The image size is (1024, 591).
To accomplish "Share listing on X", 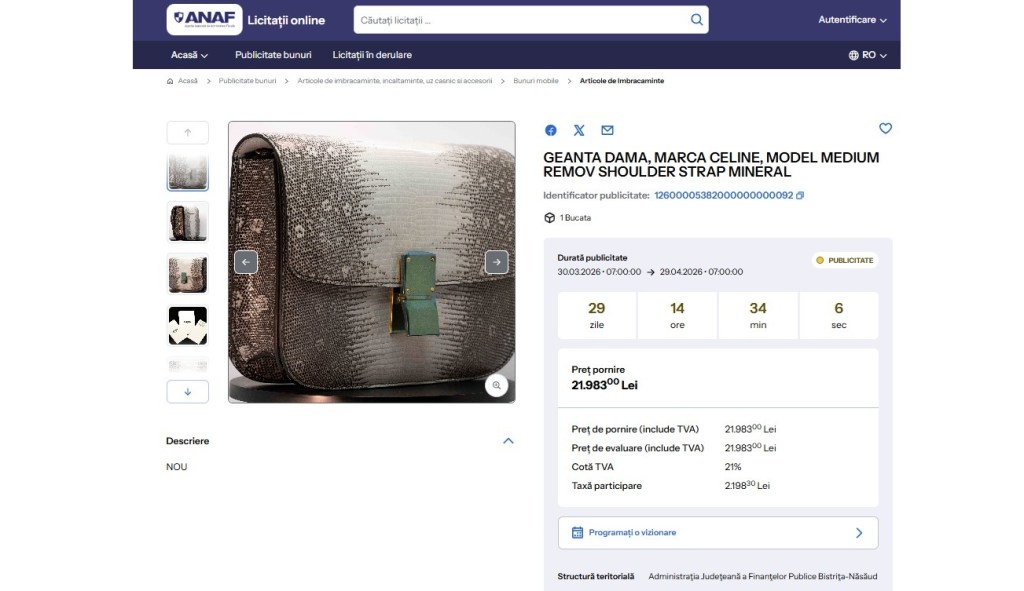I will [x=579, y=130].
